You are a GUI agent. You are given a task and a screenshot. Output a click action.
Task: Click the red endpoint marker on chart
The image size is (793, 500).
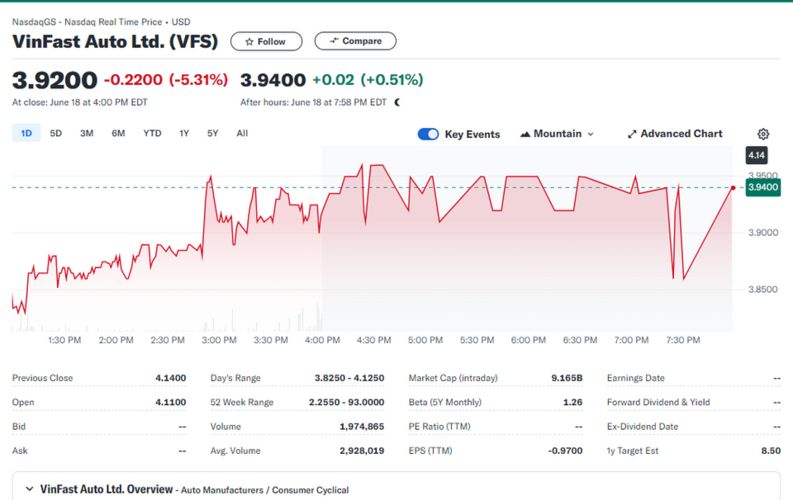tap(733, 188)
